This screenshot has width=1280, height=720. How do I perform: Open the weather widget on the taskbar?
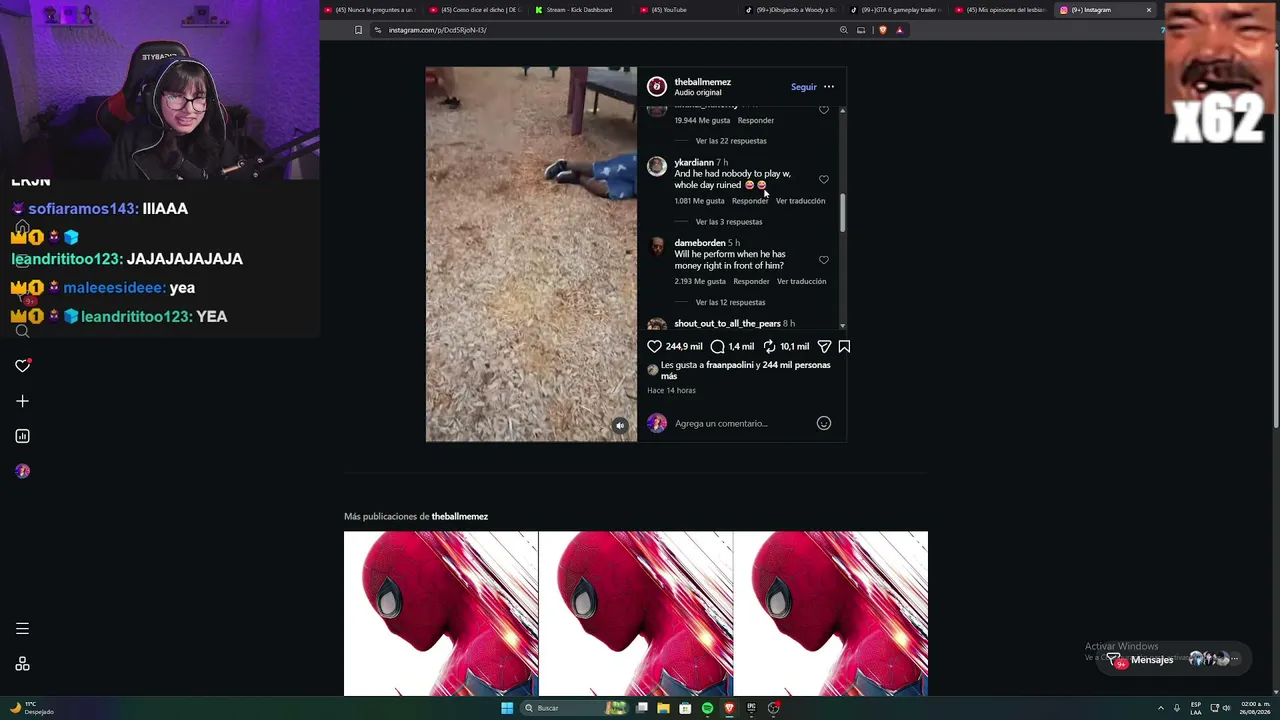pyautogui.click(x=31, y=708)
